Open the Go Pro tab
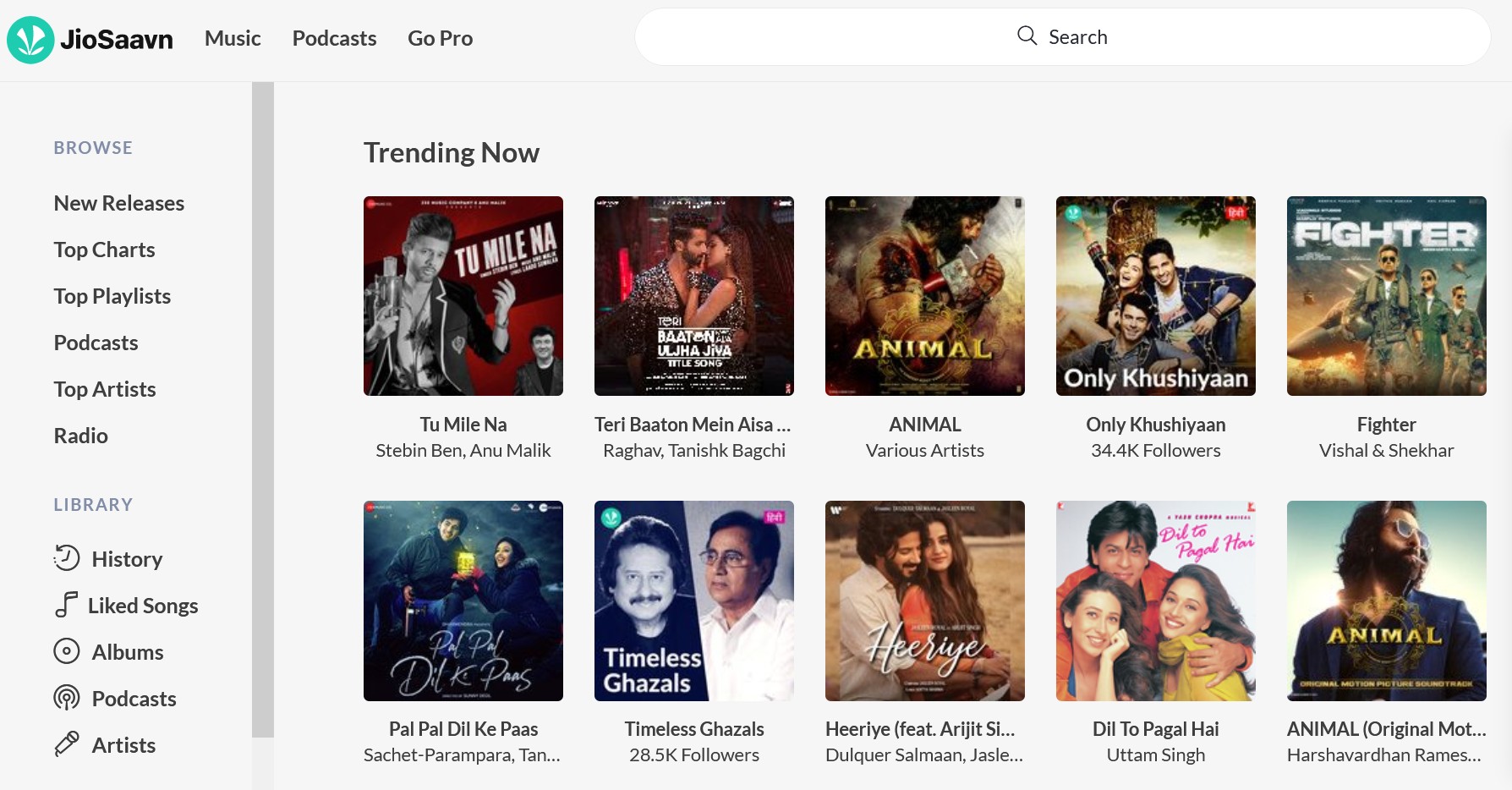Viewport: 1512px width, 790px height. [440, 38]
